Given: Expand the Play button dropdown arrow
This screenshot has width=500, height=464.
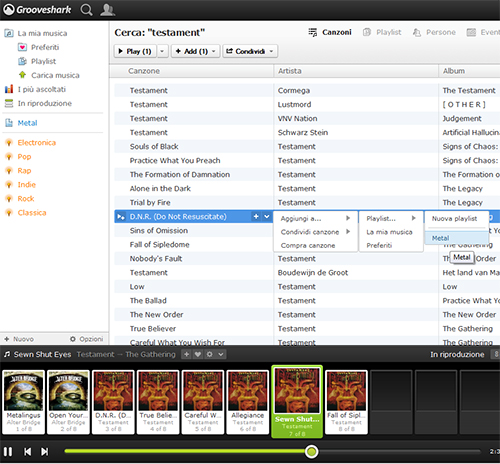Looking at the screenshot, I should (x=162, y=51).
